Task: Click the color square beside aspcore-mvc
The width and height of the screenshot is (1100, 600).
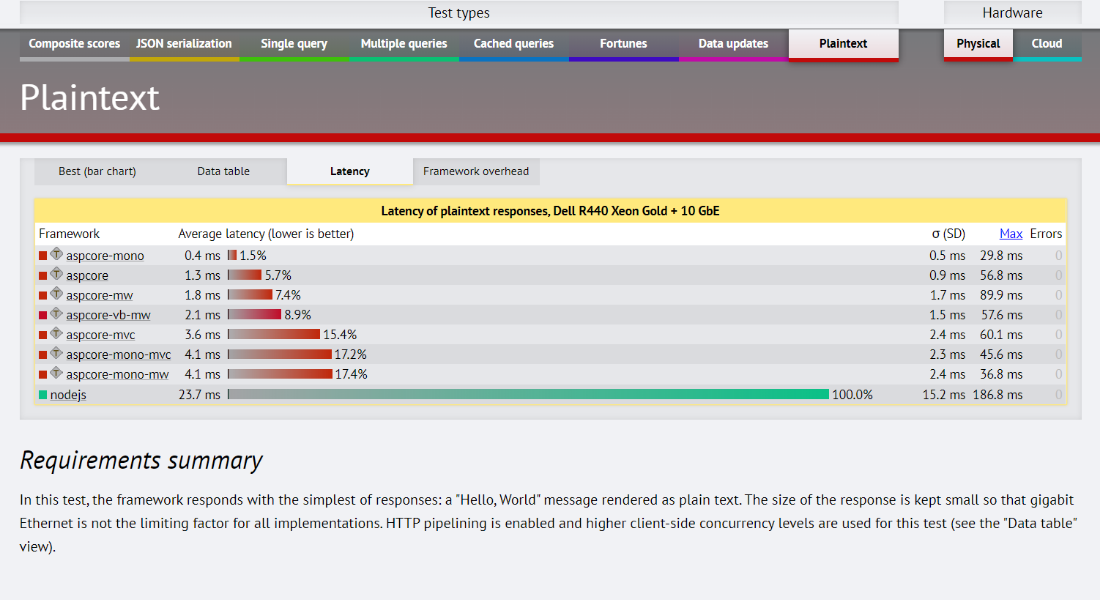Action: point(43,335)
